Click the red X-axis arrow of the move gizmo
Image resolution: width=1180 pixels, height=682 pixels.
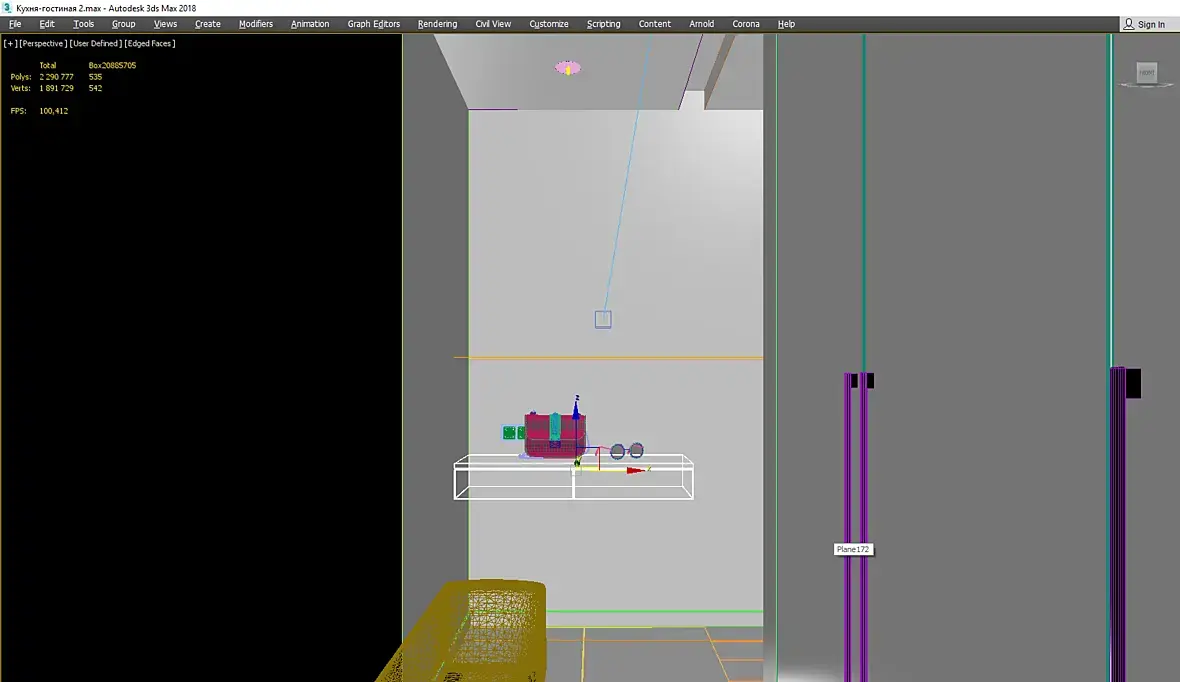point(636,470)
